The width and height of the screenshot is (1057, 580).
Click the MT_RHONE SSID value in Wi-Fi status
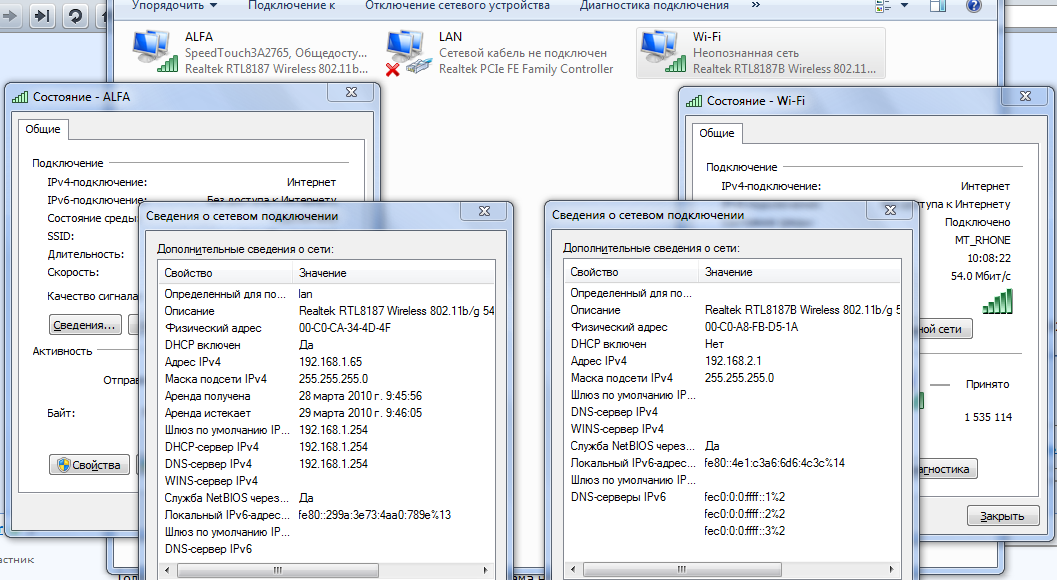tap(982, 240)
